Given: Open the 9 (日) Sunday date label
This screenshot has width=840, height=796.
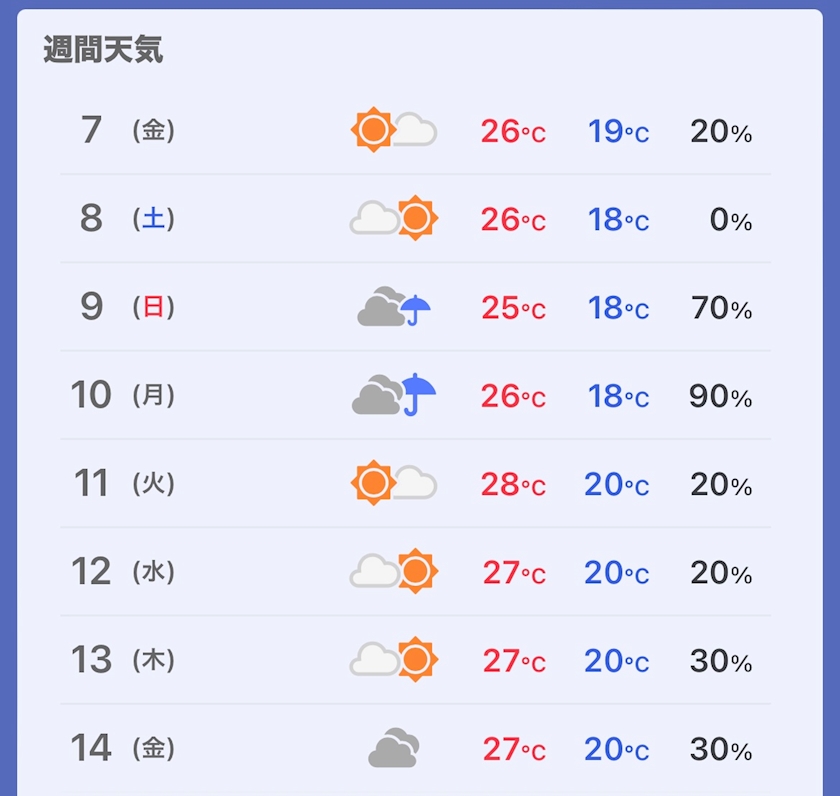Looking at the screenshot, I should pyautogui.click(x=128, y=306).
